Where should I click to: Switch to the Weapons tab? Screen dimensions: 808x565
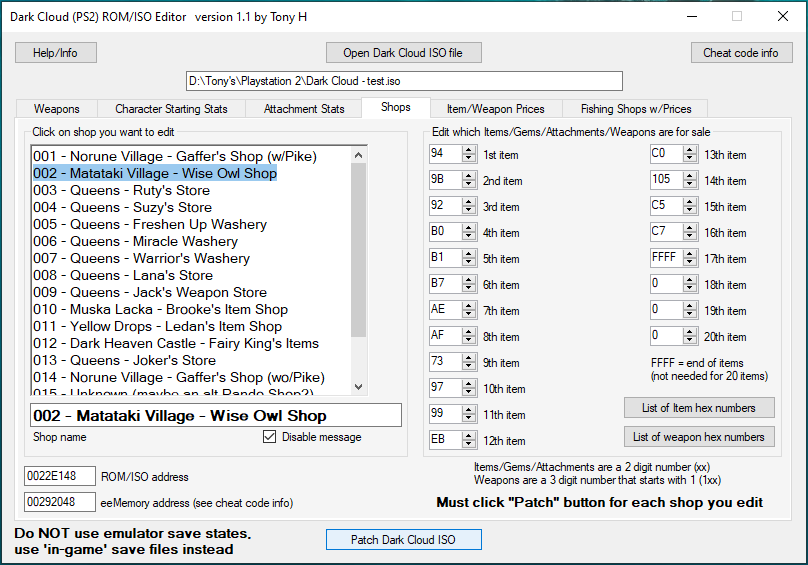pyautogui.click(x=57, y=108)
